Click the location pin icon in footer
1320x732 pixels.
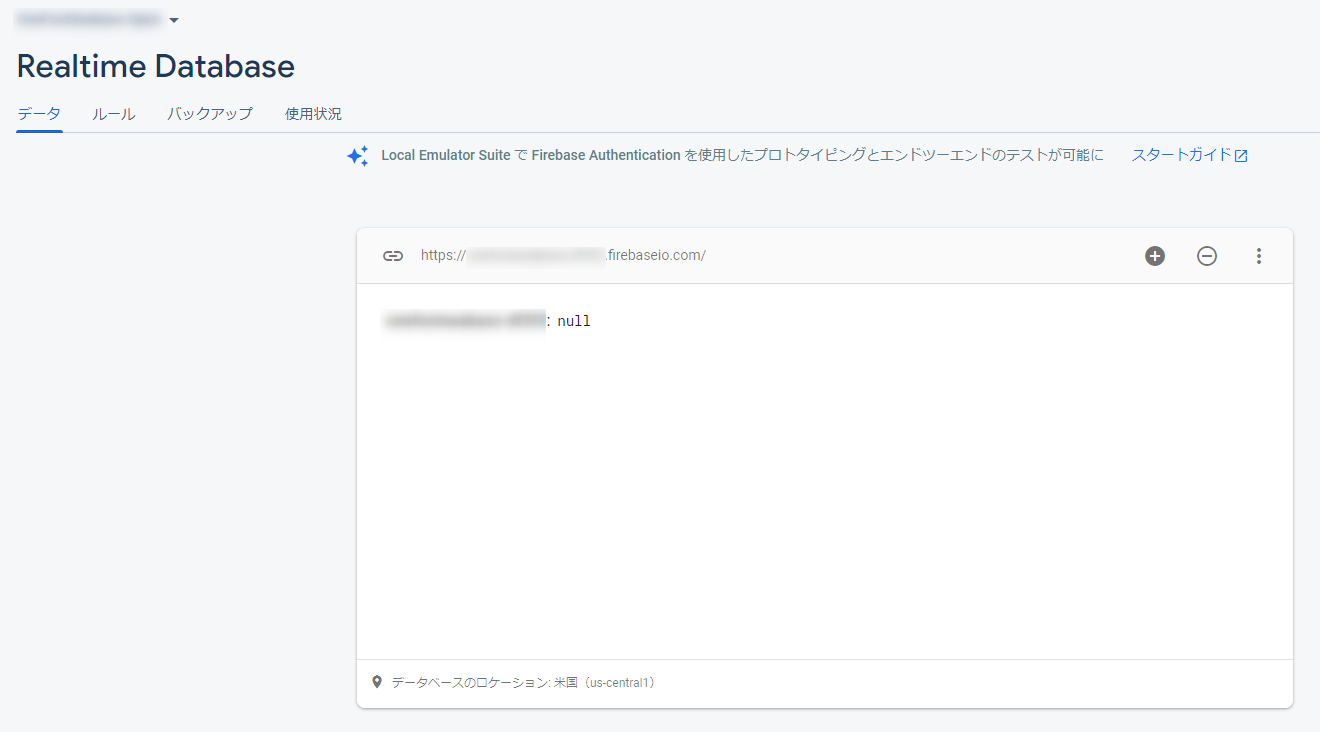tap(377, 682)
